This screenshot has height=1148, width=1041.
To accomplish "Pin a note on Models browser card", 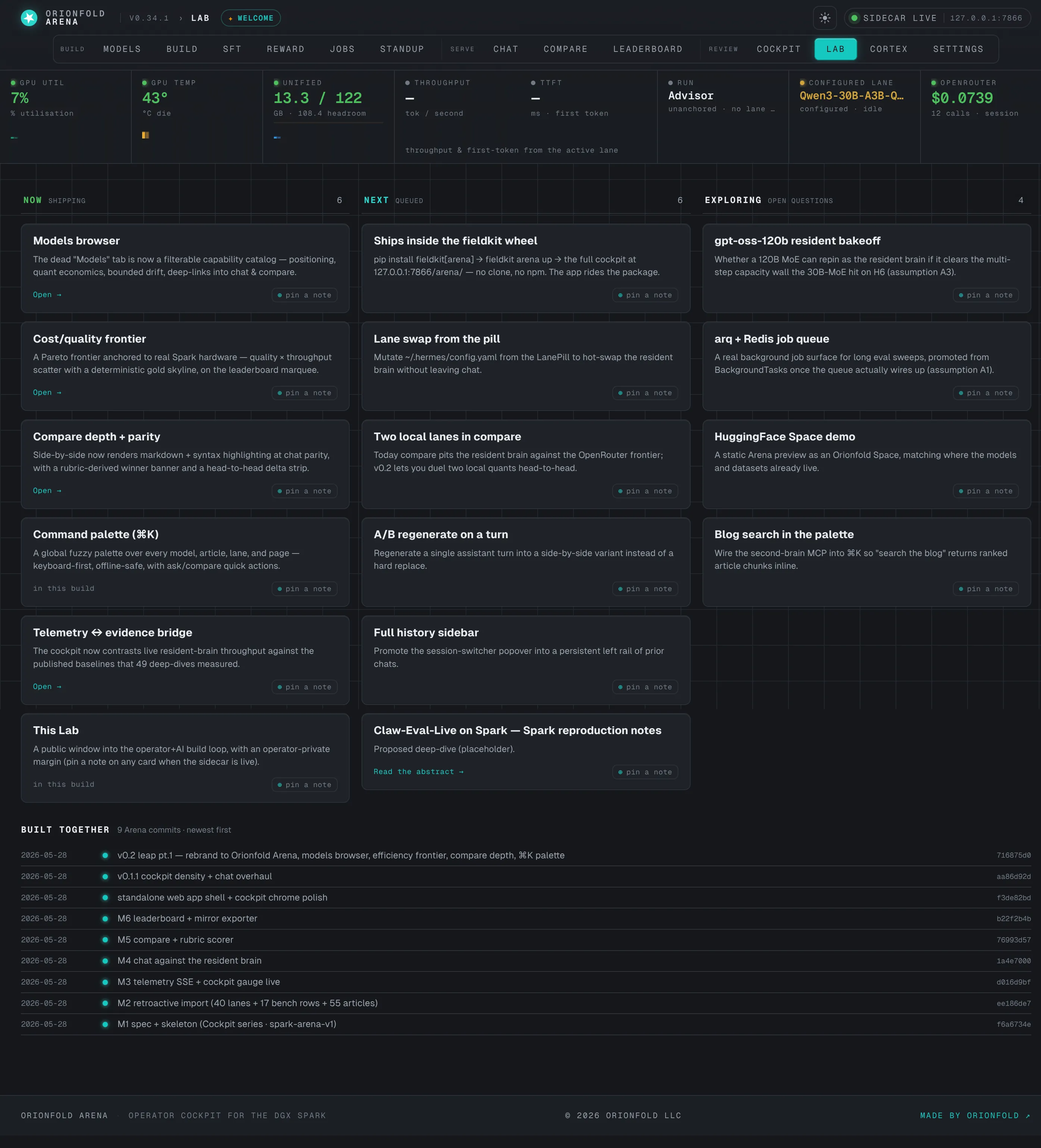I will pos(304,295).
